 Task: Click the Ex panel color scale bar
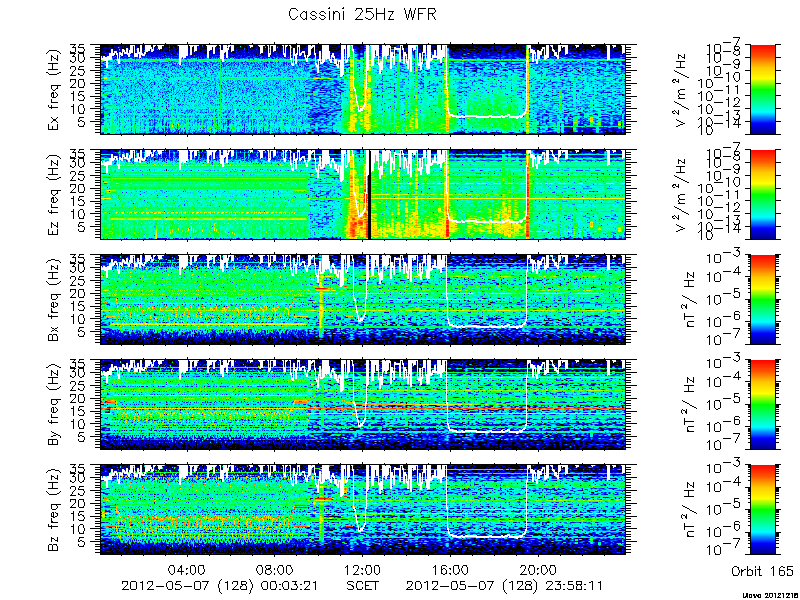pyautogui.click(x=762, y=89)
